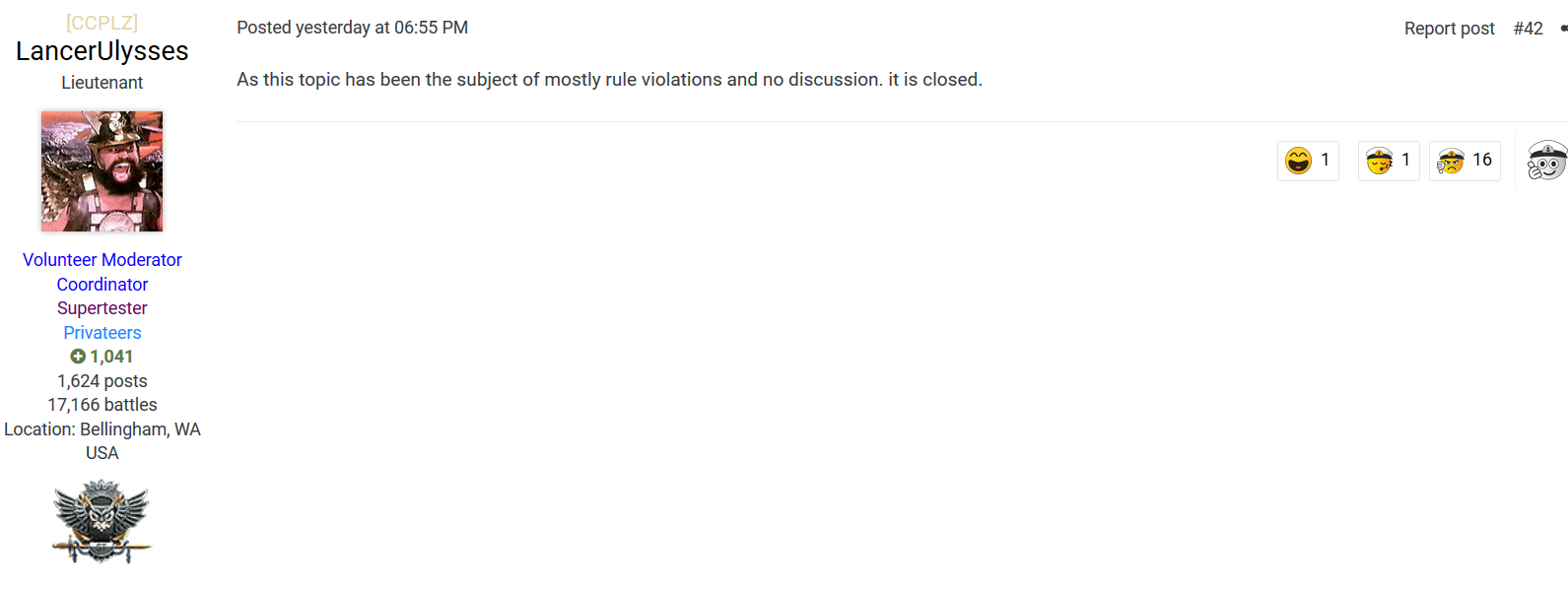Click the Lieutenant rank title

click(x=102, y=83)
